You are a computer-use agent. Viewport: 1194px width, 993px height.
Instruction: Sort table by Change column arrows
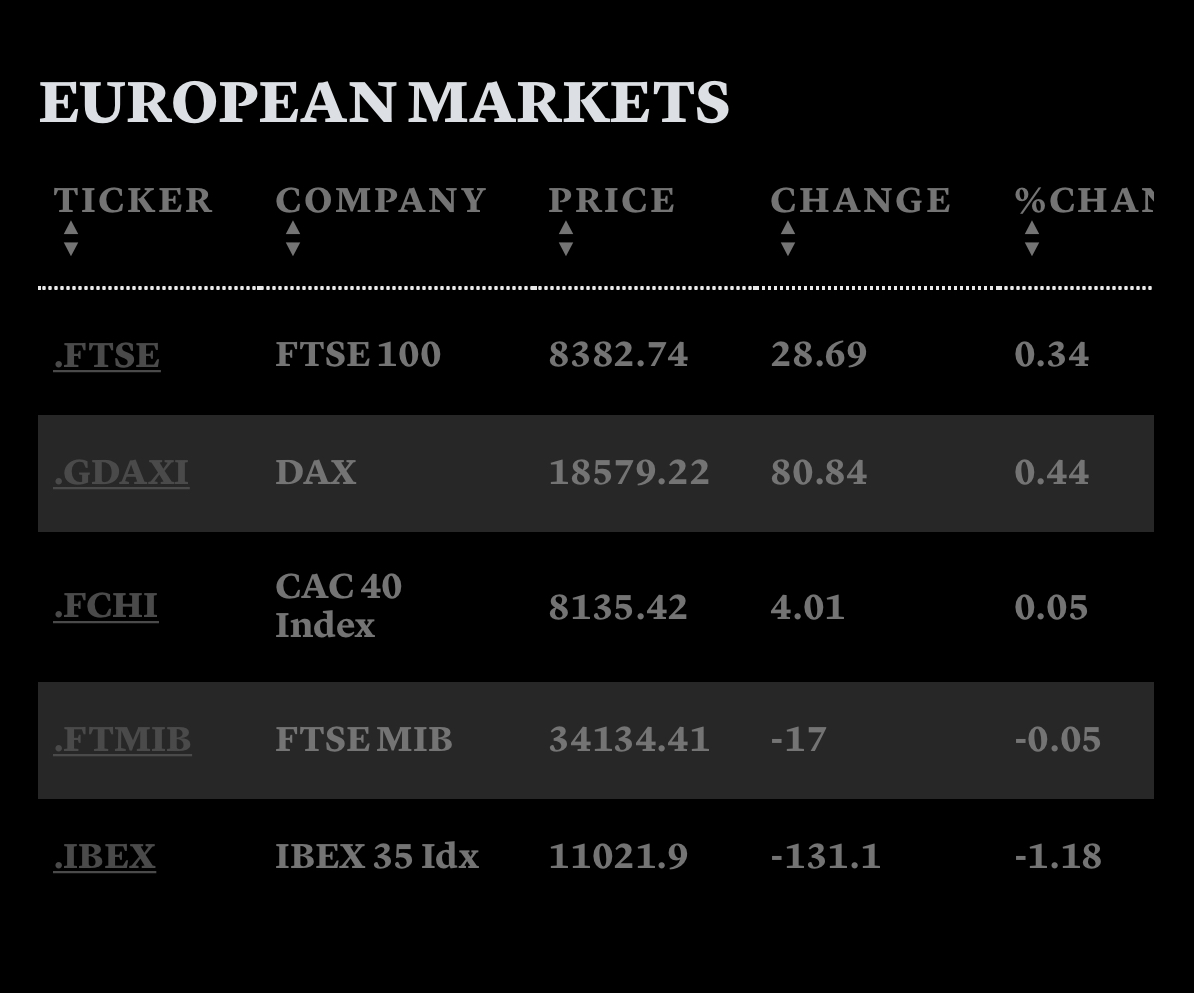pyautogui.click(x=787, y=239)
